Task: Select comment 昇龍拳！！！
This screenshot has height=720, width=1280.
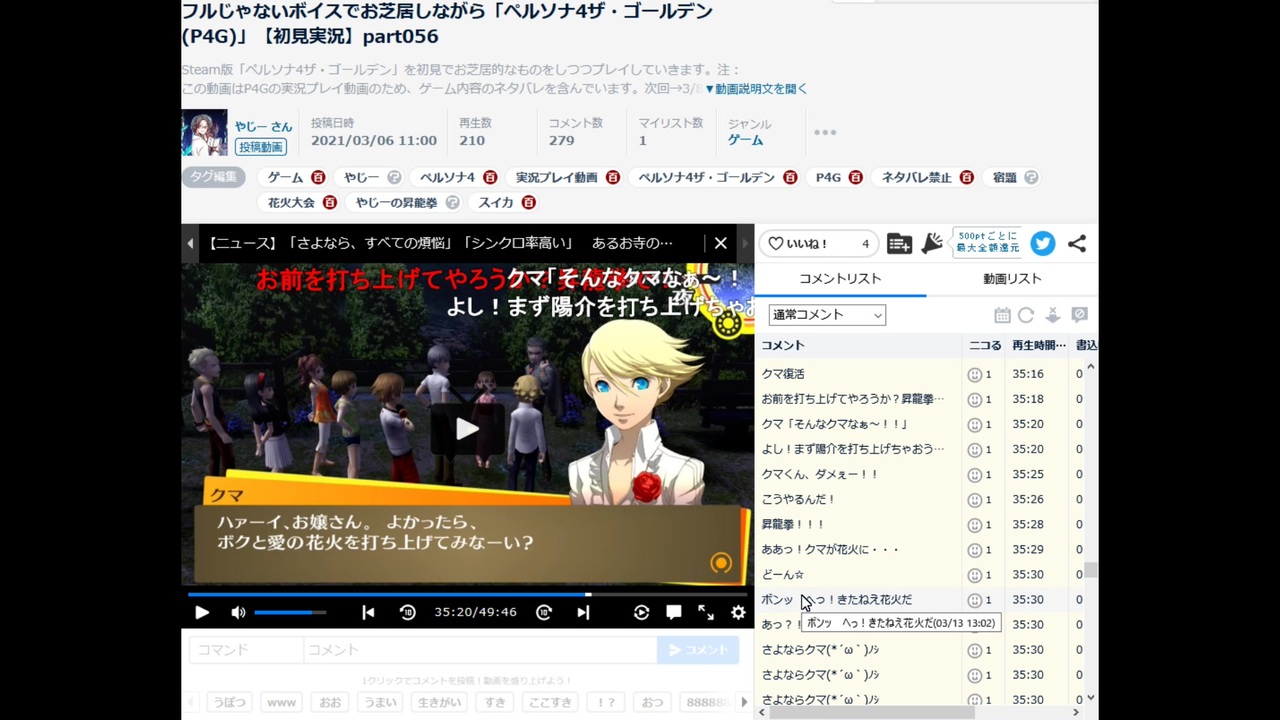Action: [793, 524]
